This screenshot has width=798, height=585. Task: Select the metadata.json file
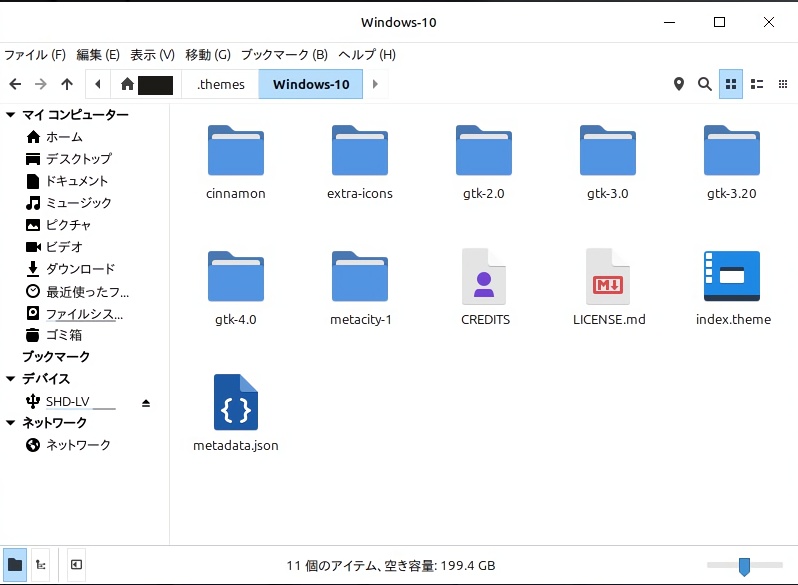(x=236, y=413)
